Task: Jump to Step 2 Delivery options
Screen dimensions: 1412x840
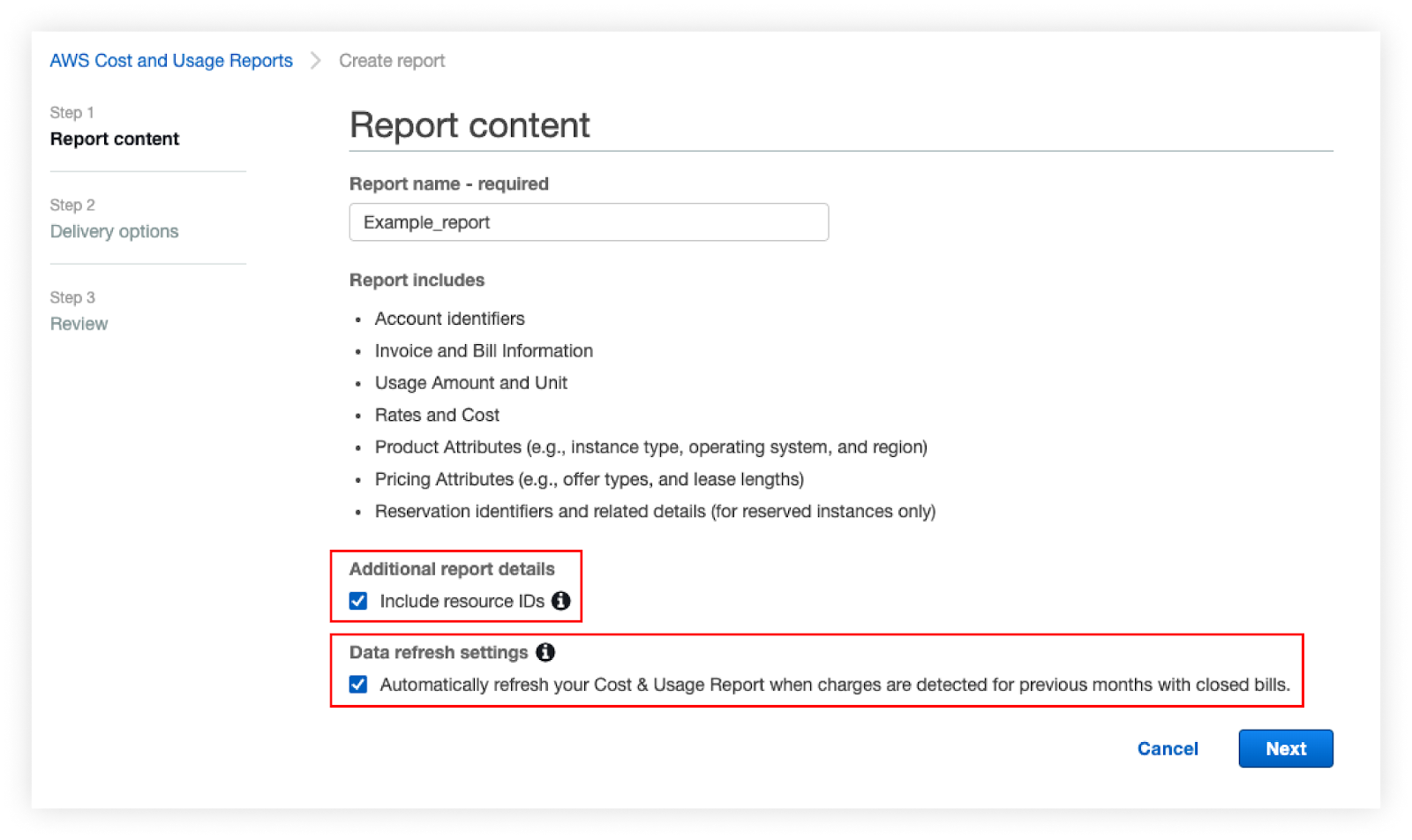Action: click(x=115, y=231)
